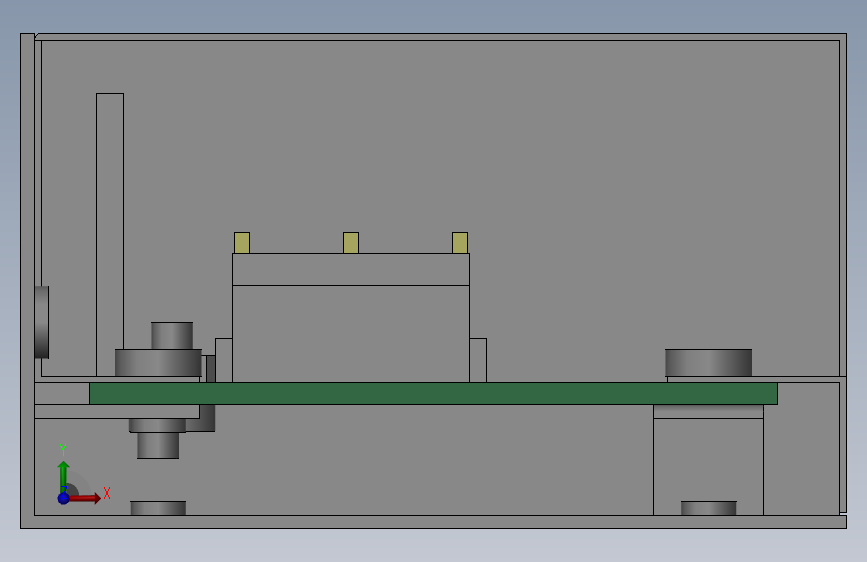Select the green circuit board
This screenshot has width=867, height=562.
click(434, 393)
